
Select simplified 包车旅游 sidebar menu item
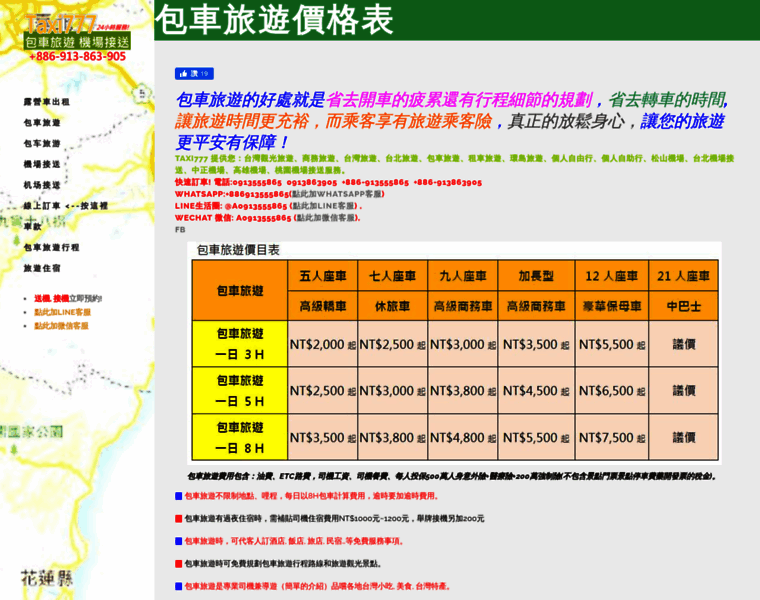[42, 143]
